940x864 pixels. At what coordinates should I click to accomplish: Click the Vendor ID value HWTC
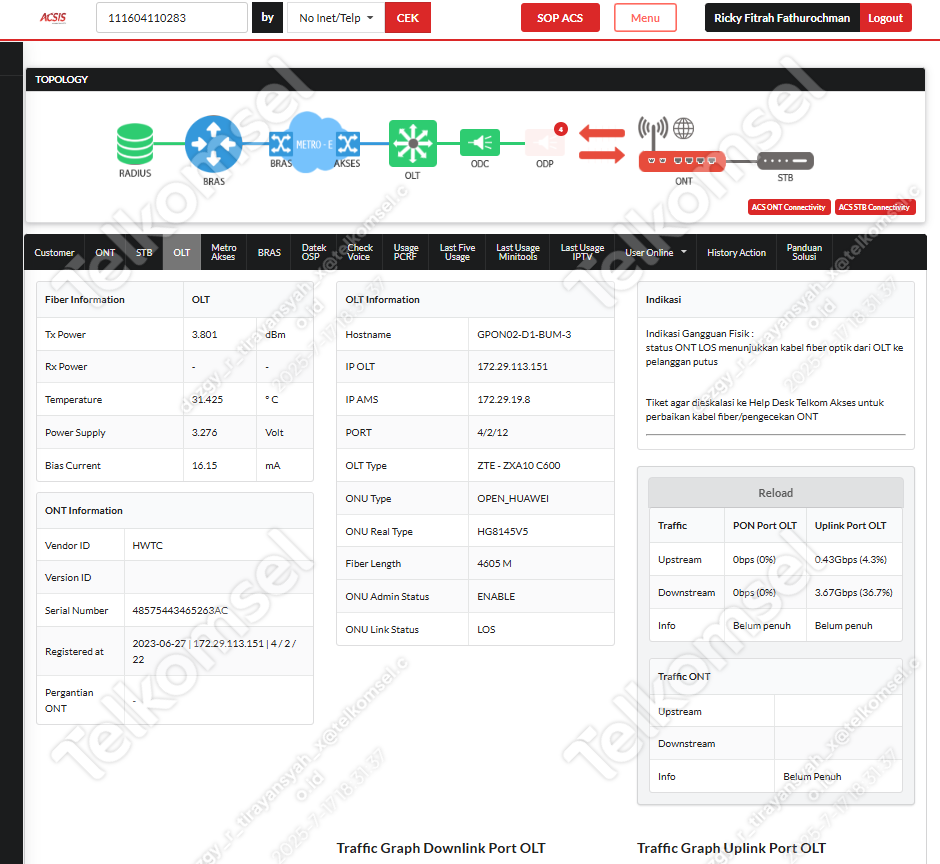(x=147, y=546)
